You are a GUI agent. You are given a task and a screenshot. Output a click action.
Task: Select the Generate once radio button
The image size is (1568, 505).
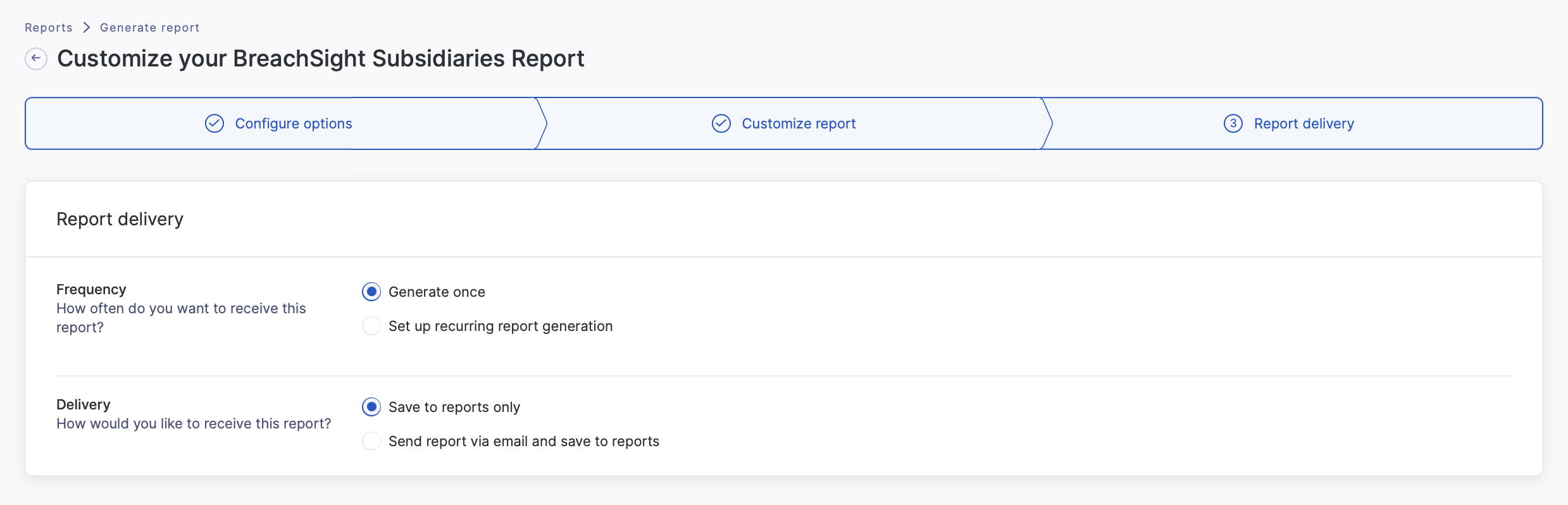pos(371,292)
